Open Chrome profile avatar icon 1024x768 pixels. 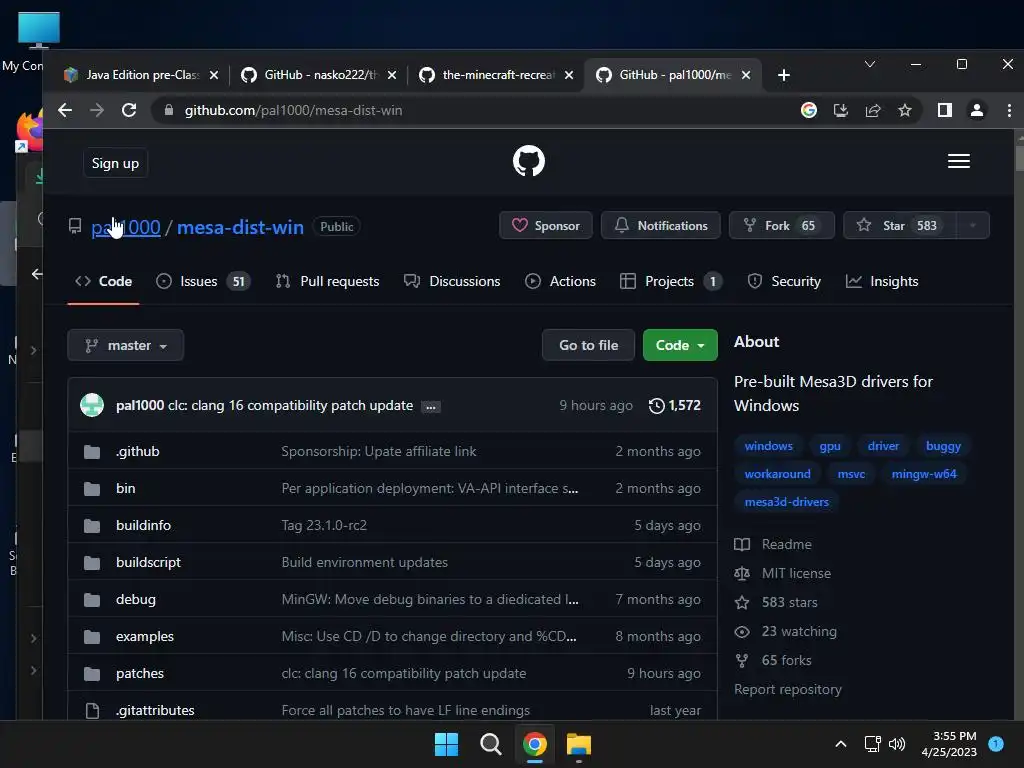coord(976,110)
